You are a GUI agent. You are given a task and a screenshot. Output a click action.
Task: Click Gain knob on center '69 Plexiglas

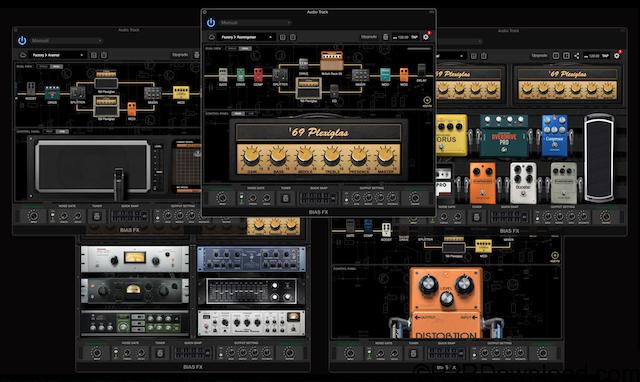[x=252, y=157]
